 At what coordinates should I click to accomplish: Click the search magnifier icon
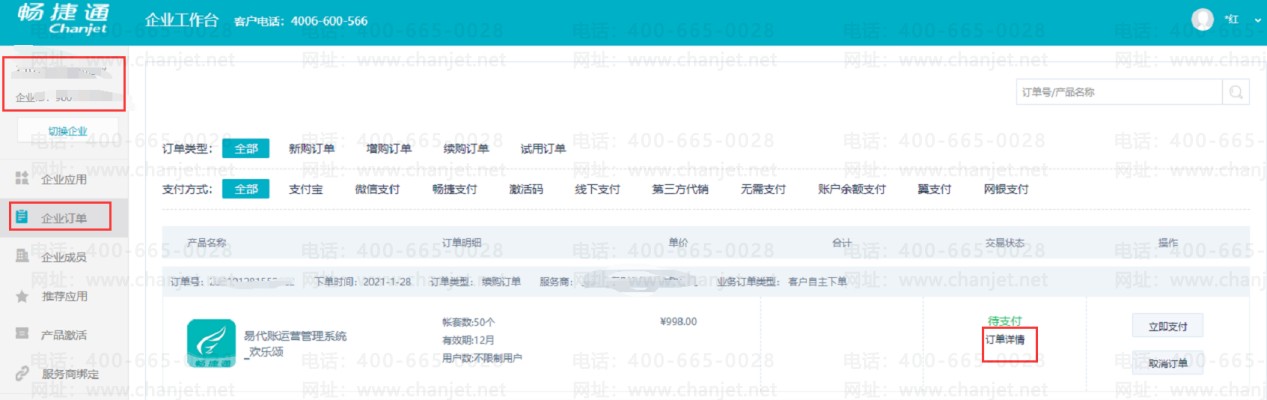(x=1237, y=92)
